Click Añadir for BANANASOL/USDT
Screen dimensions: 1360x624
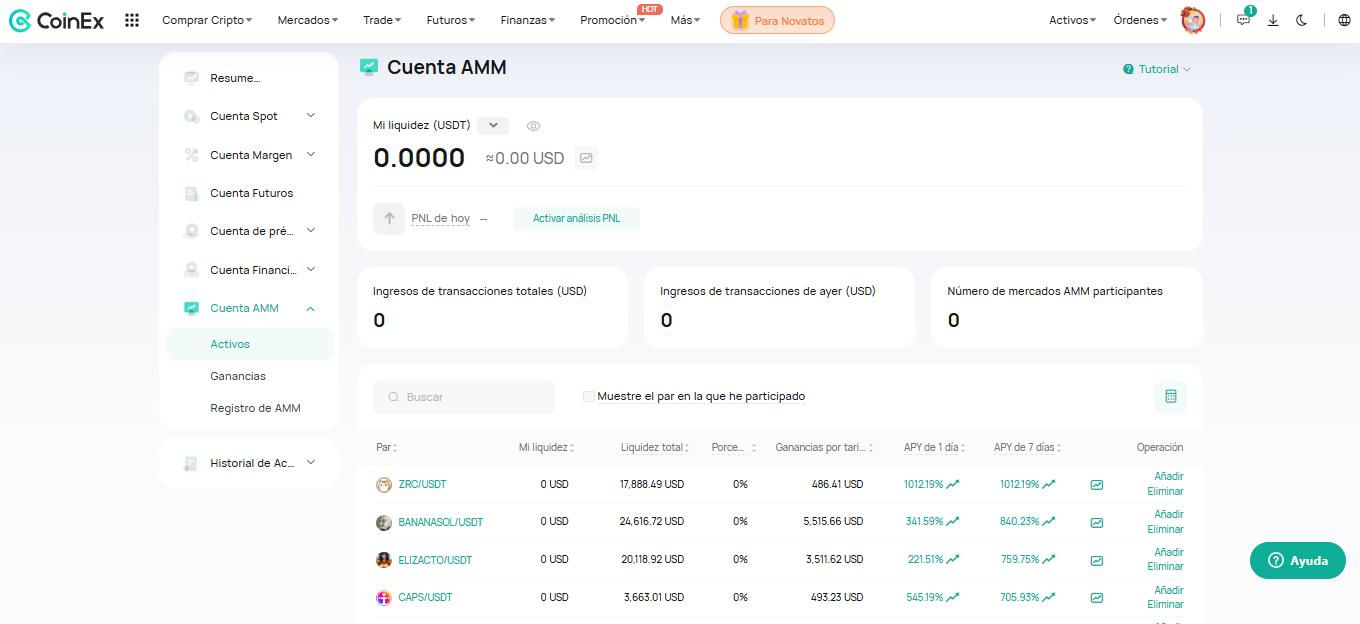click(x=1168, y=515)
